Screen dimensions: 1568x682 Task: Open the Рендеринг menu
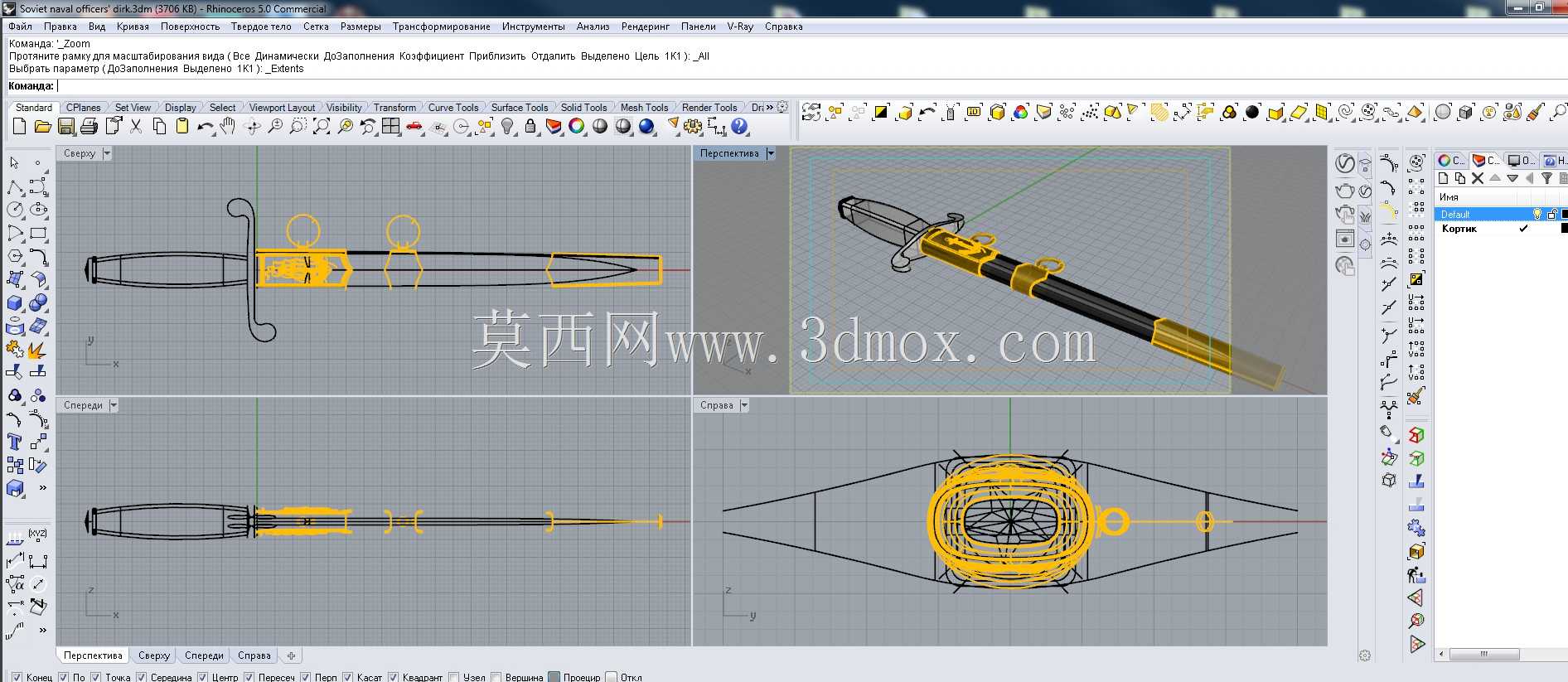[x=645, y=27]
